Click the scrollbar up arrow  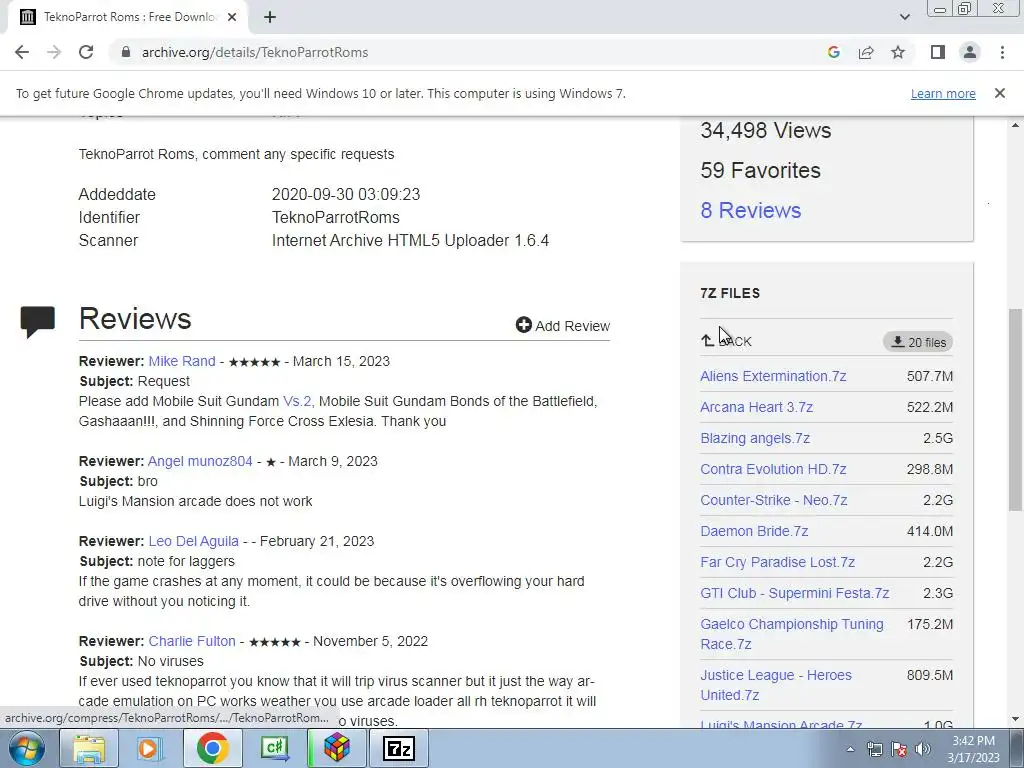pyautogui.click(x=1015, y=125)
